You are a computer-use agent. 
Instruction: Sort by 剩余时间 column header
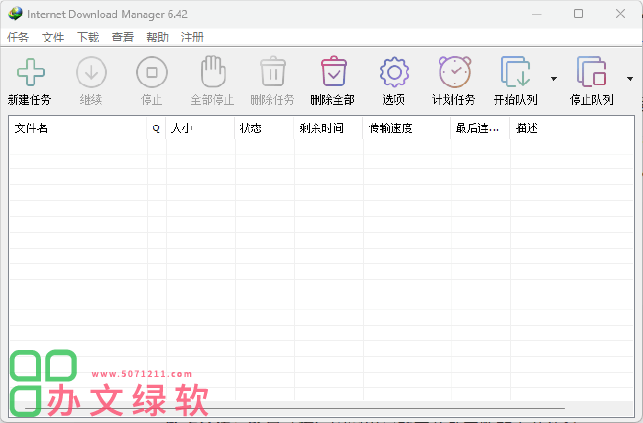[x=328, y=128]
